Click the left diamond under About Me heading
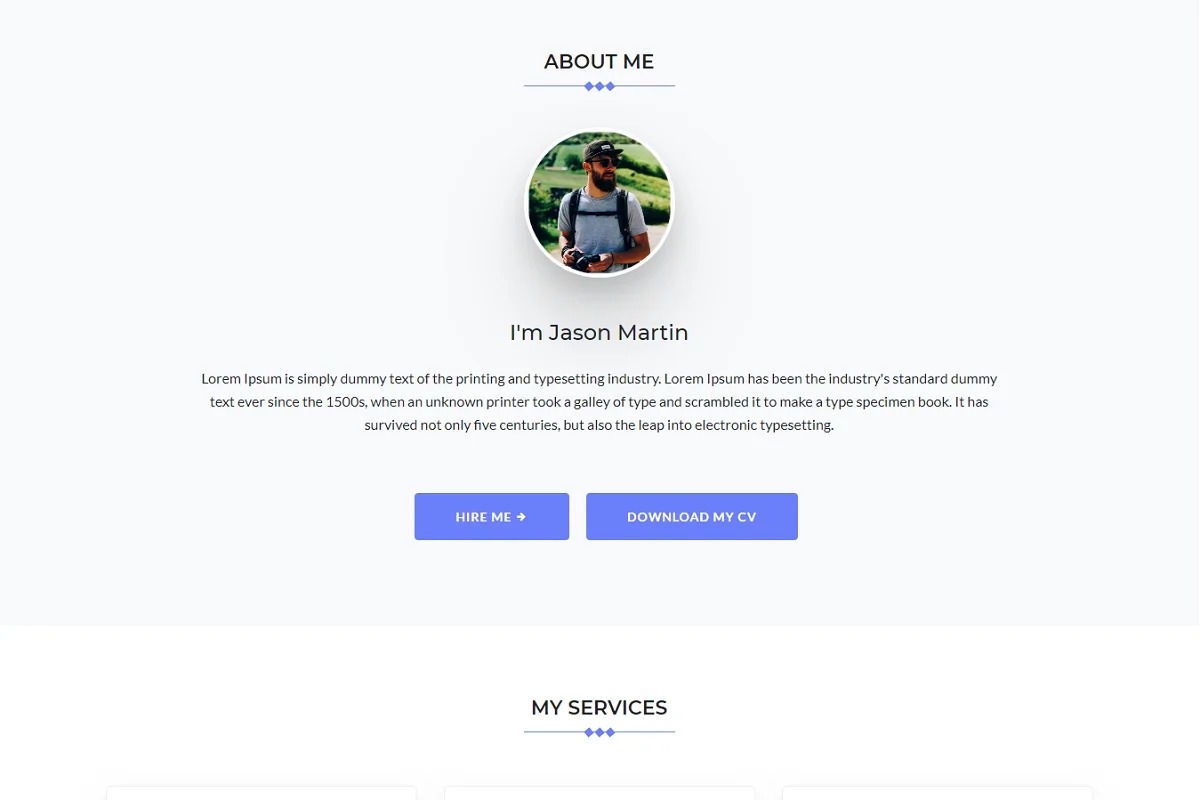Image resolution: width=1200 pixels, height=800 pixels. coord(589,86)
